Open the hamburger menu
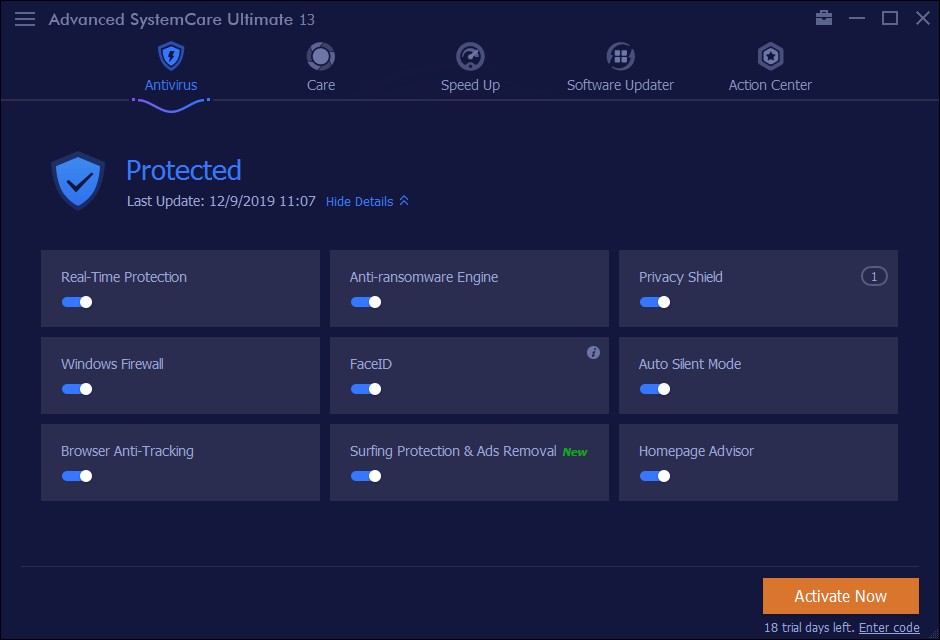This screenshot has height=640, width=940. point(25,18)
